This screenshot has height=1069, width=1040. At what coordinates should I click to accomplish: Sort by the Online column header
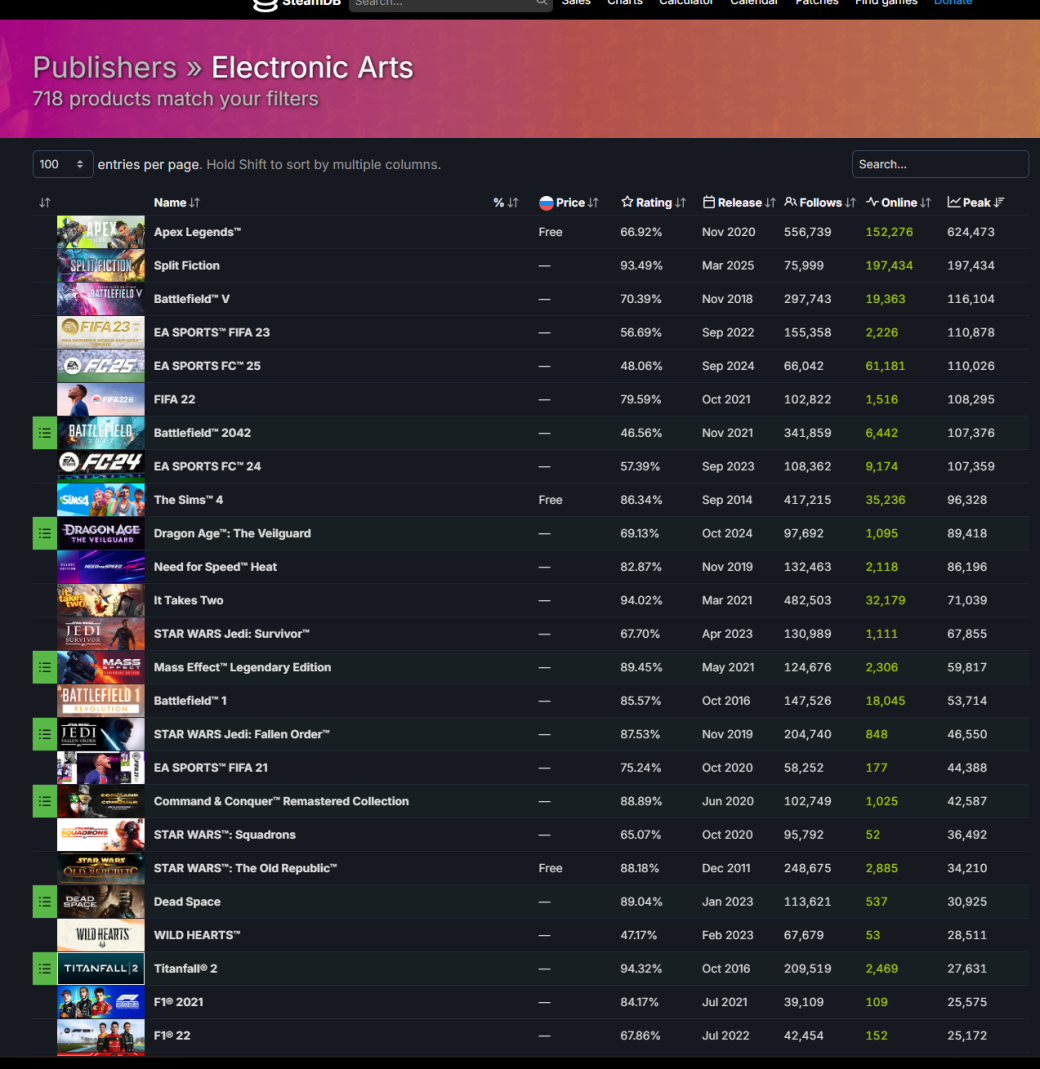click(899, 202)
